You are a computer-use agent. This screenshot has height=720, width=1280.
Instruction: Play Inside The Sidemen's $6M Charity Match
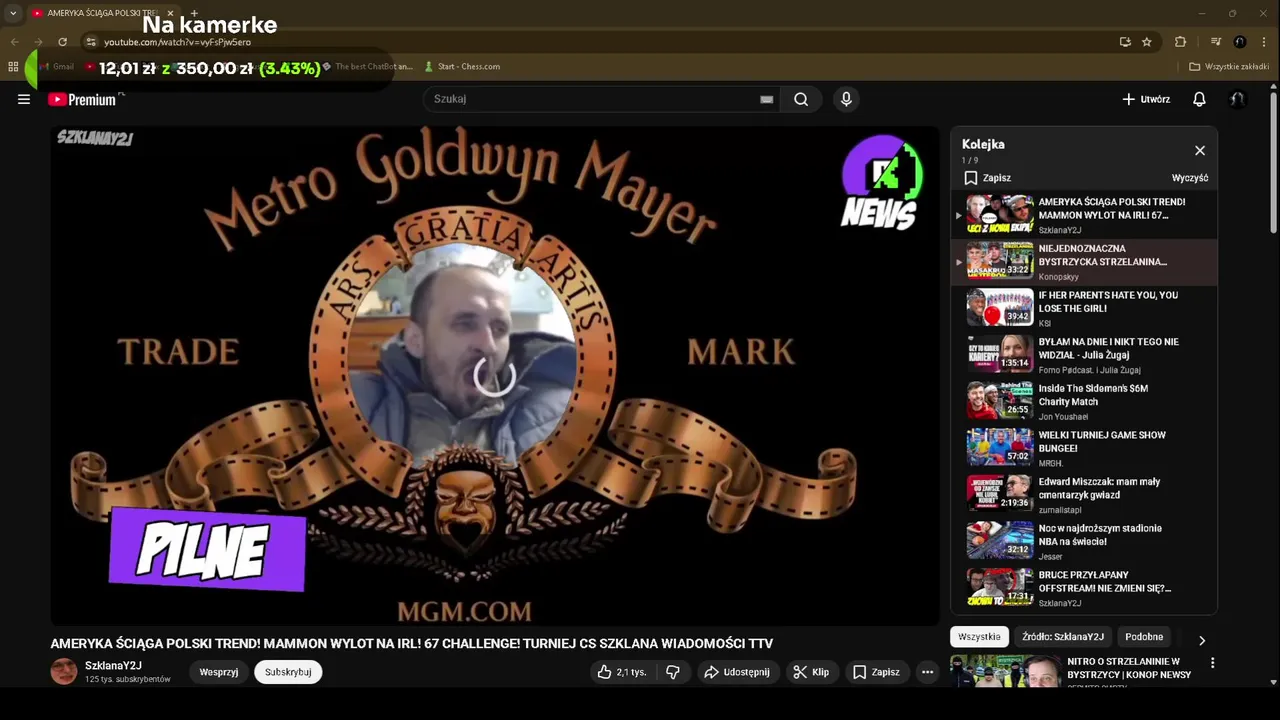point(1084,401)
